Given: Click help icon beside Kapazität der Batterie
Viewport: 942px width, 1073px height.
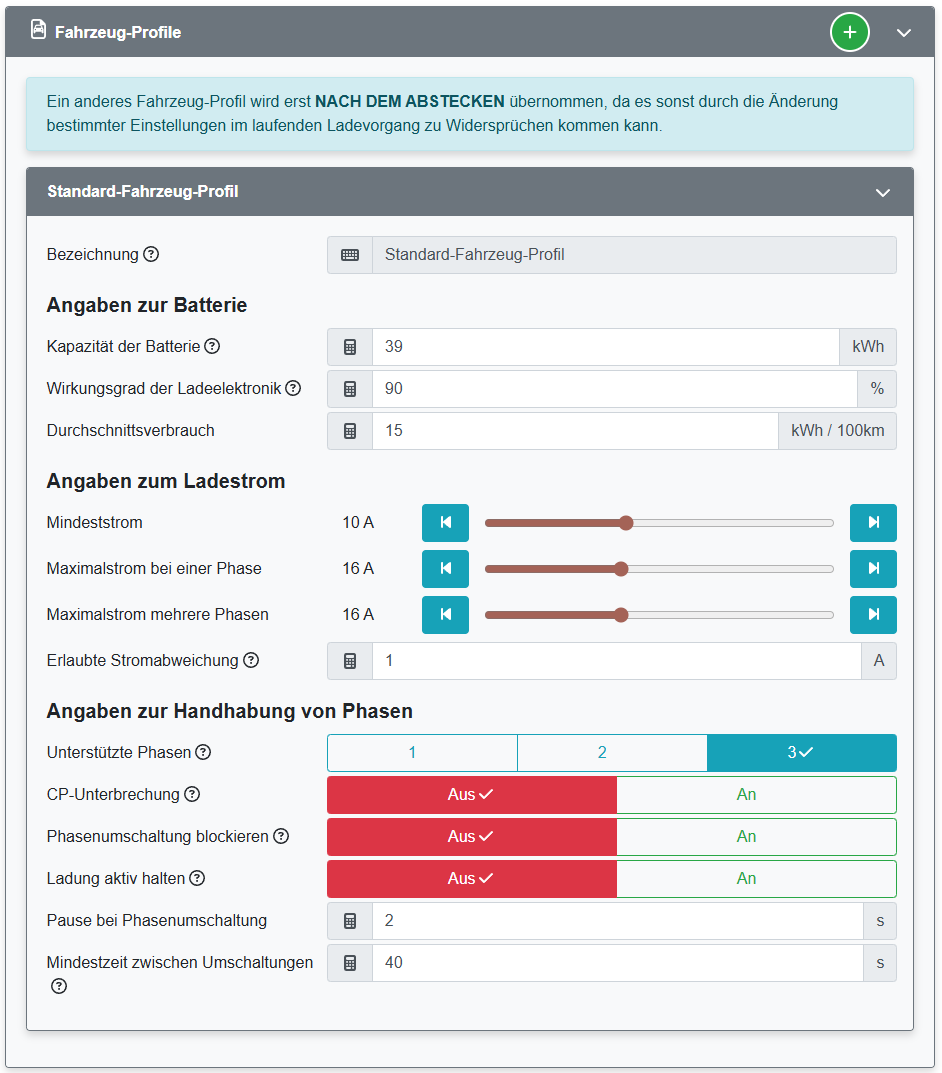Looking at the screenshot, I should 212,346.
